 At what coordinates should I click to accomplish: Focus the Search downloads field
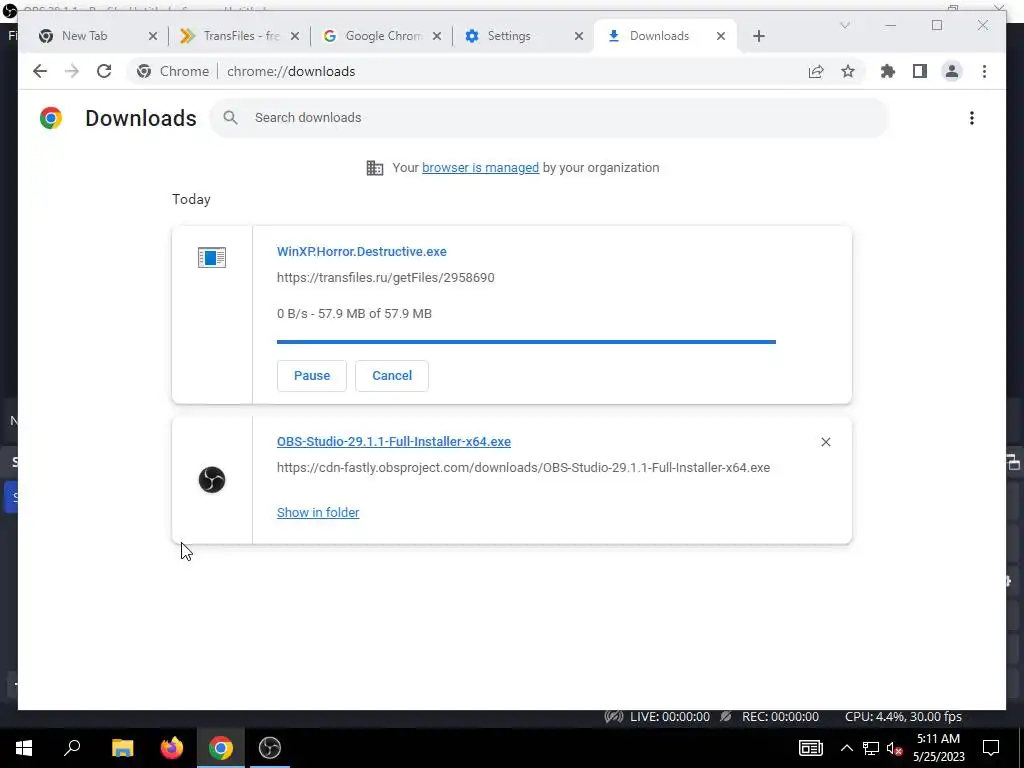(549, 118)
